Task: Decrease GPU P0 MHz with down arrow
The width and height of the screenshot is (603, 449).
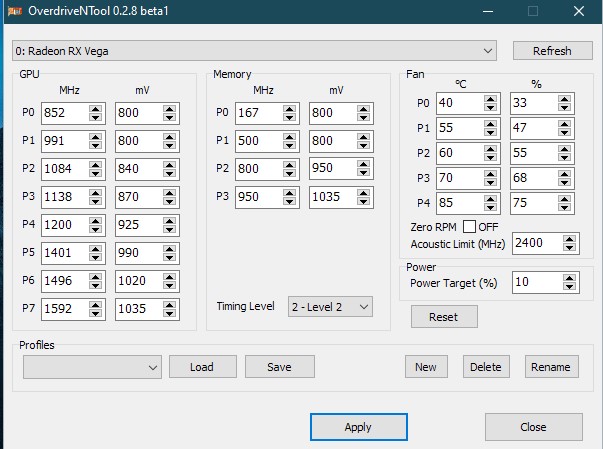Action: (95, 117)
